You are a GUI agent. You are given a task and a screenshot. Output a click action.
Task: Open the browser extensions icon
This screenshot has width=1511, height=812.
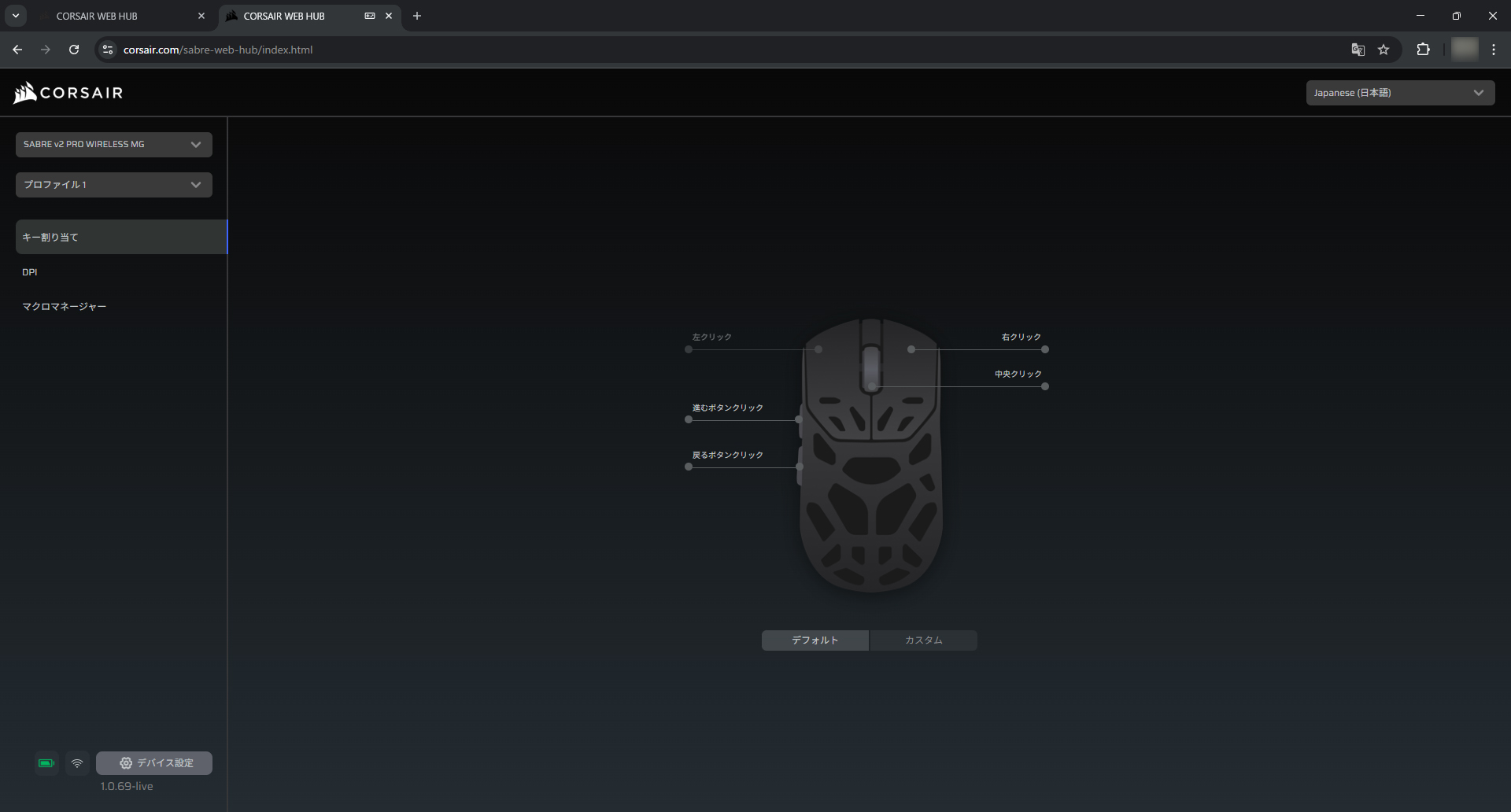click(1424, 49)
